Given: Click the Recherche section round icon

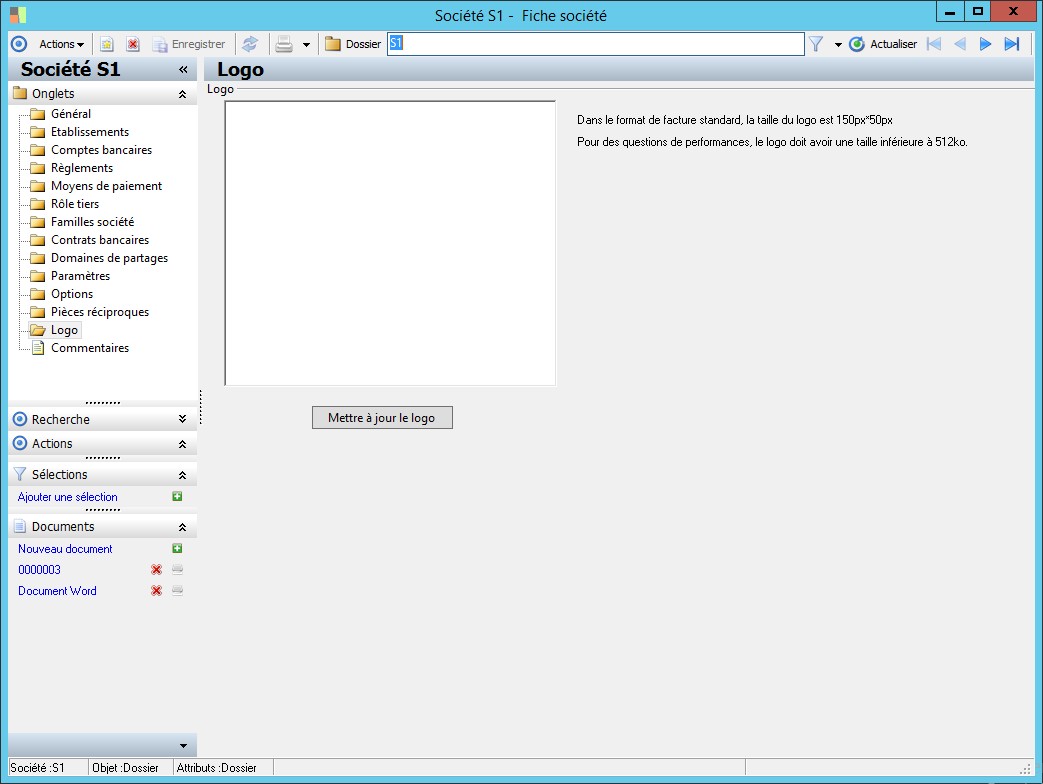Looking at the screenshot, I should (20, 419).
